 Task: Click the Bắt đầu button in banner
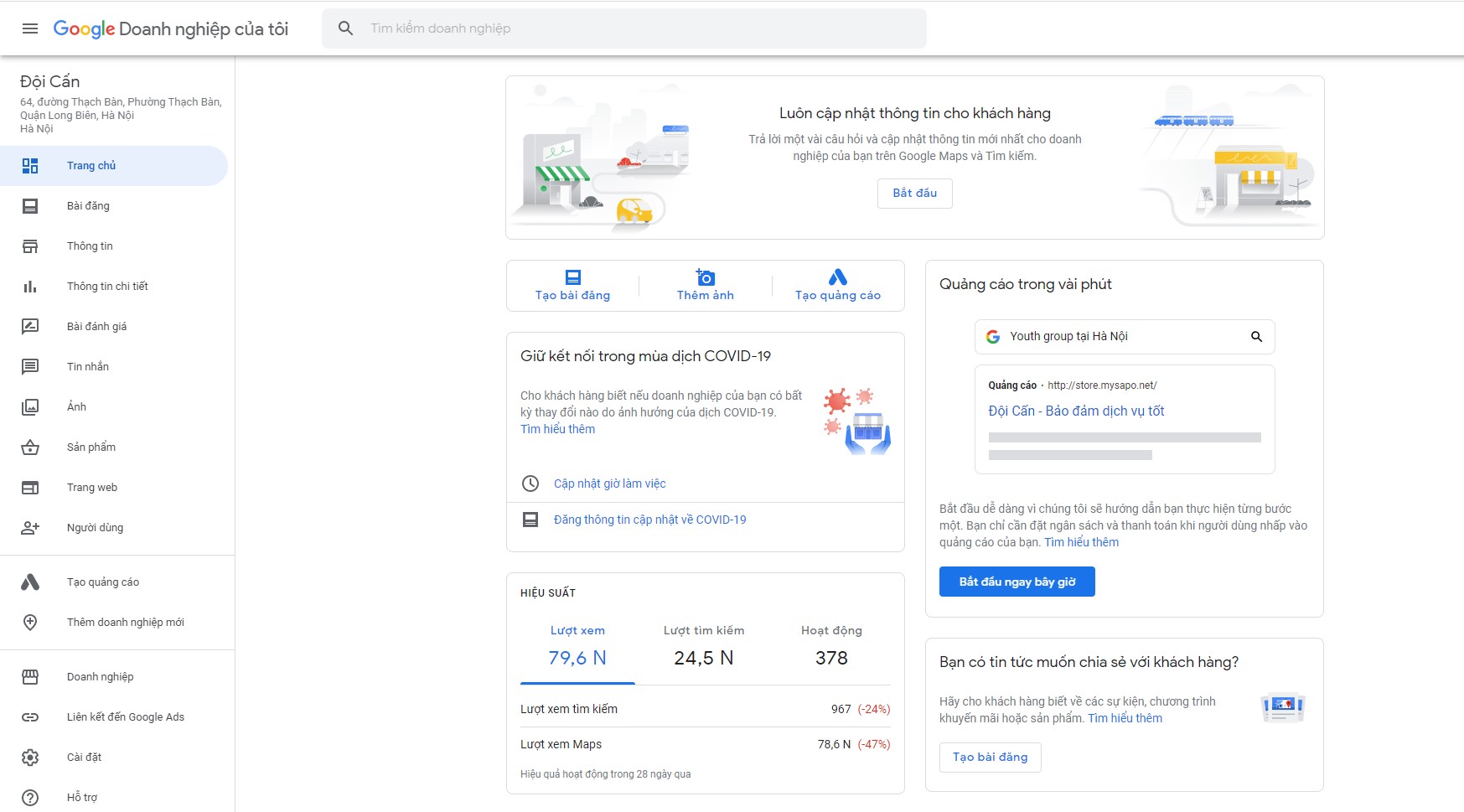[915, 194]
